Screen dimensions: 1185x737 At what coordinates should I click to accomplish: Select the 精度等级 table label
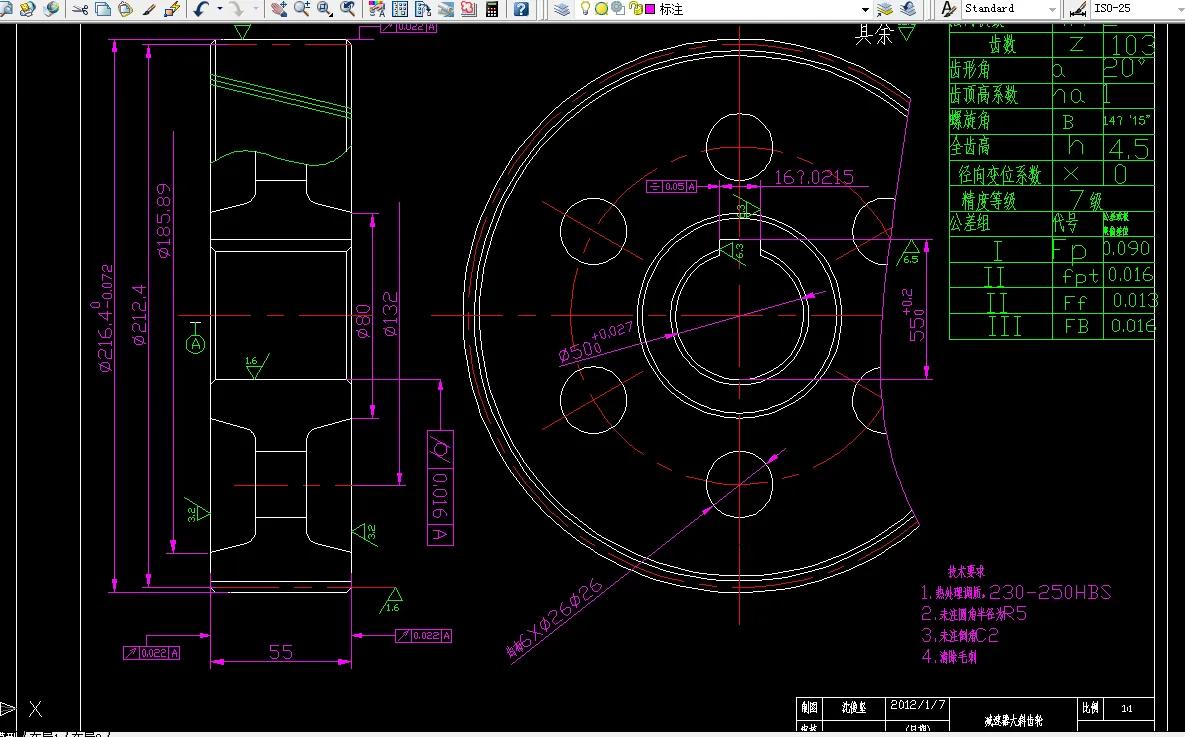click(x=989, y=200)
